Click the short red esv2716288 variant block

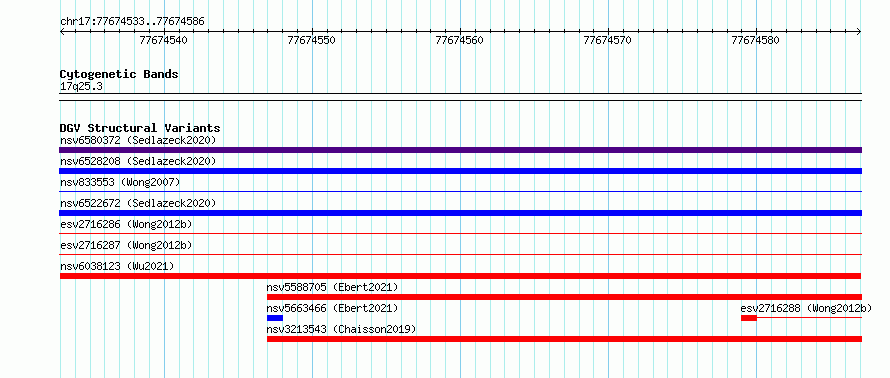pyautogui.click(x=749, y=318)
